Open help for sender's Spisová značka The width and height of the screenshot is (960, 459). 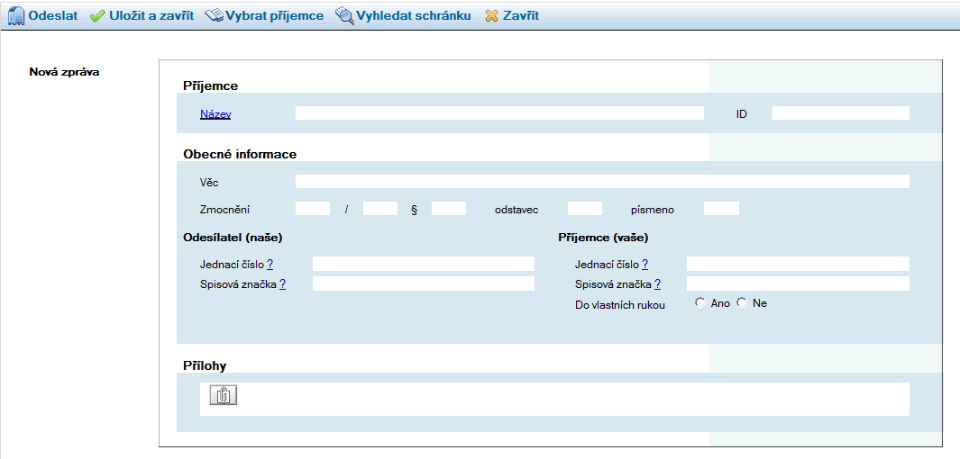tap(283, 284)
